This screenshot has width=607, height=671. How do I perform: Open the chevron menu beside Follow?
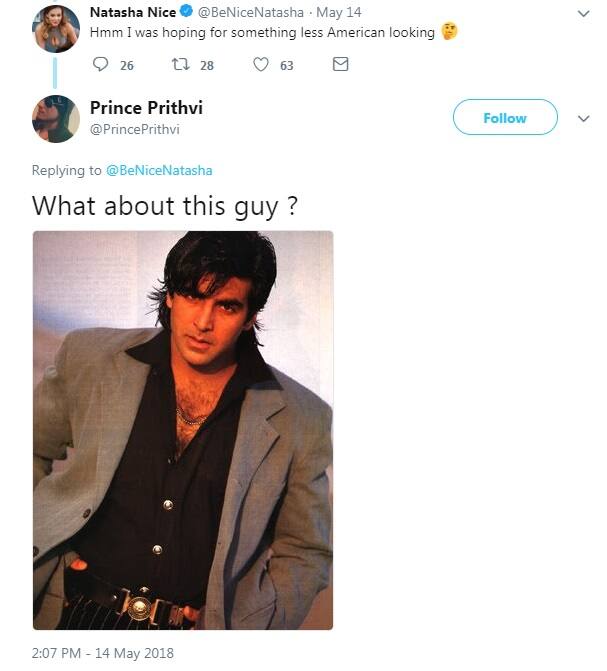coord(583,119)
